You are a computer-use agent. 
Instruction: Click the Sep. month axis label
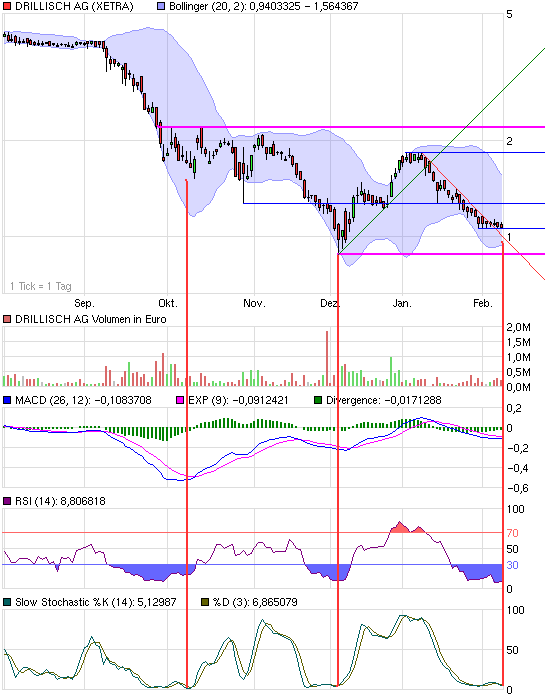pos(84,304)
